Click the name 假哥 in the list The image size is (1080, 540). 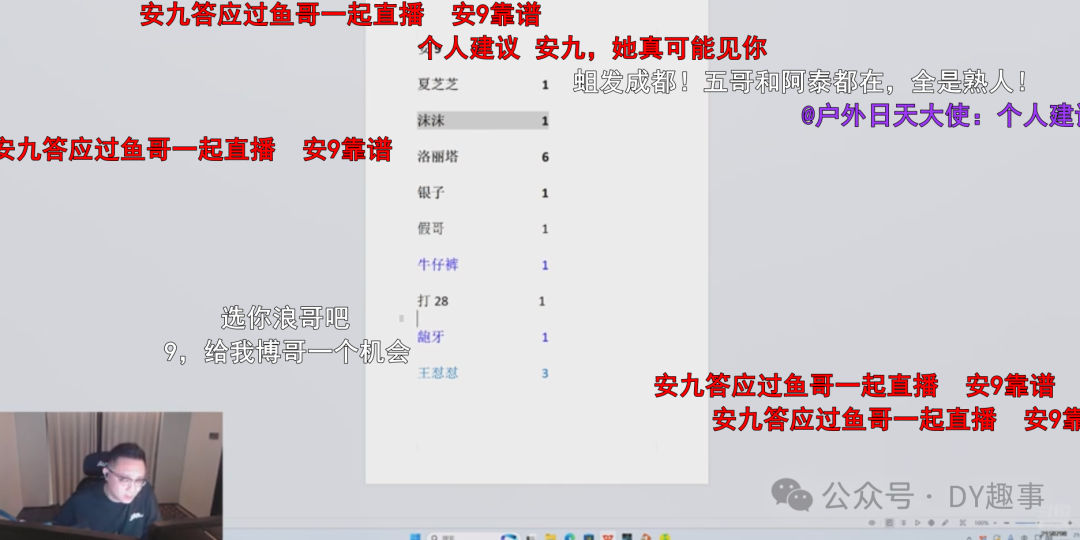pos(431,229)
